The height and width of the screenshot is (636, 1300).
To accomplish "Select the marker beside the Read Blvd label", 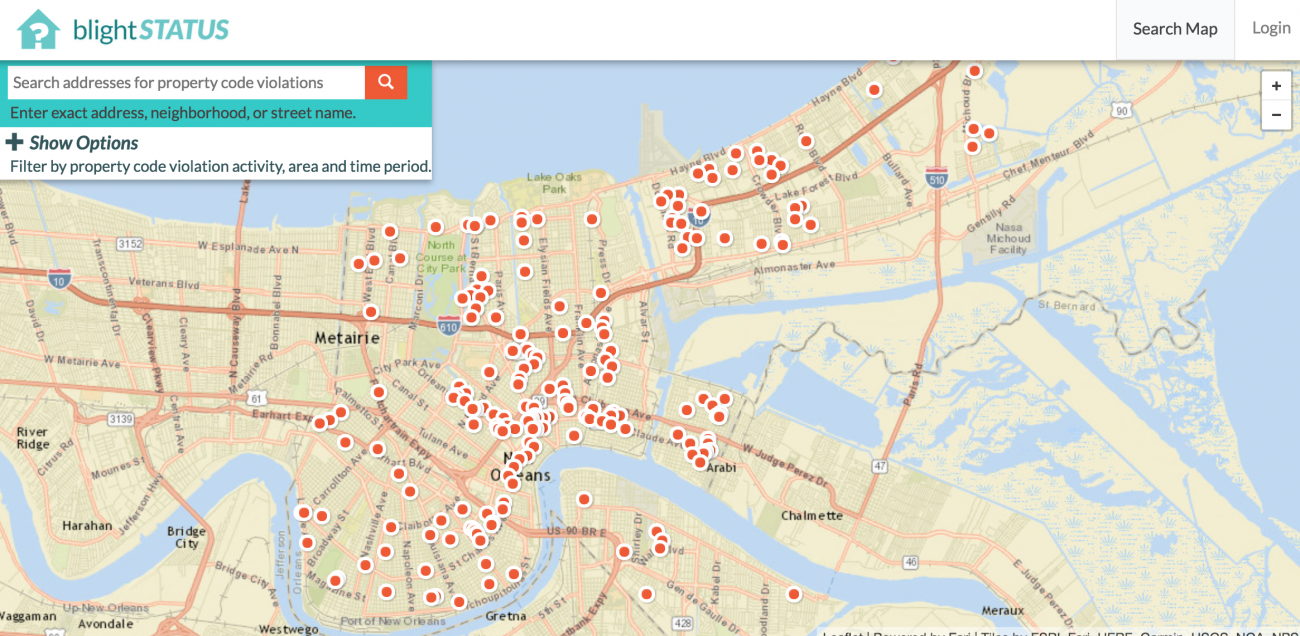I will [806, 141].
